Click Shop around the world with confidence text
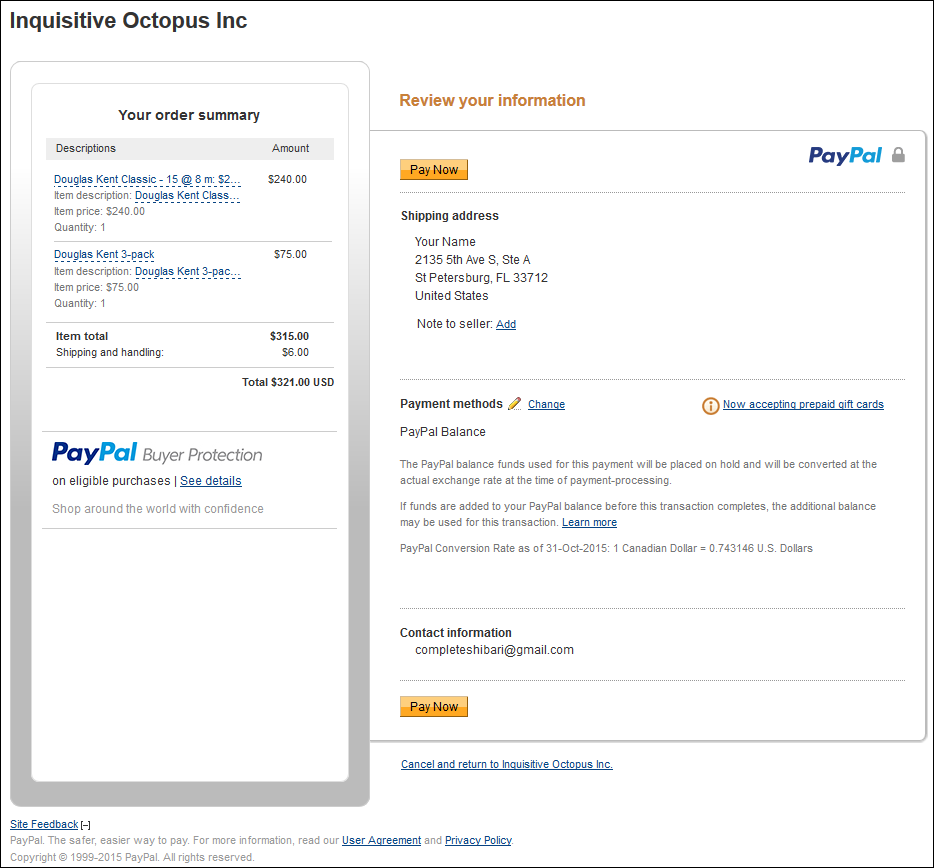The height and width of the screenshot is (868, 934). point(158,509)
